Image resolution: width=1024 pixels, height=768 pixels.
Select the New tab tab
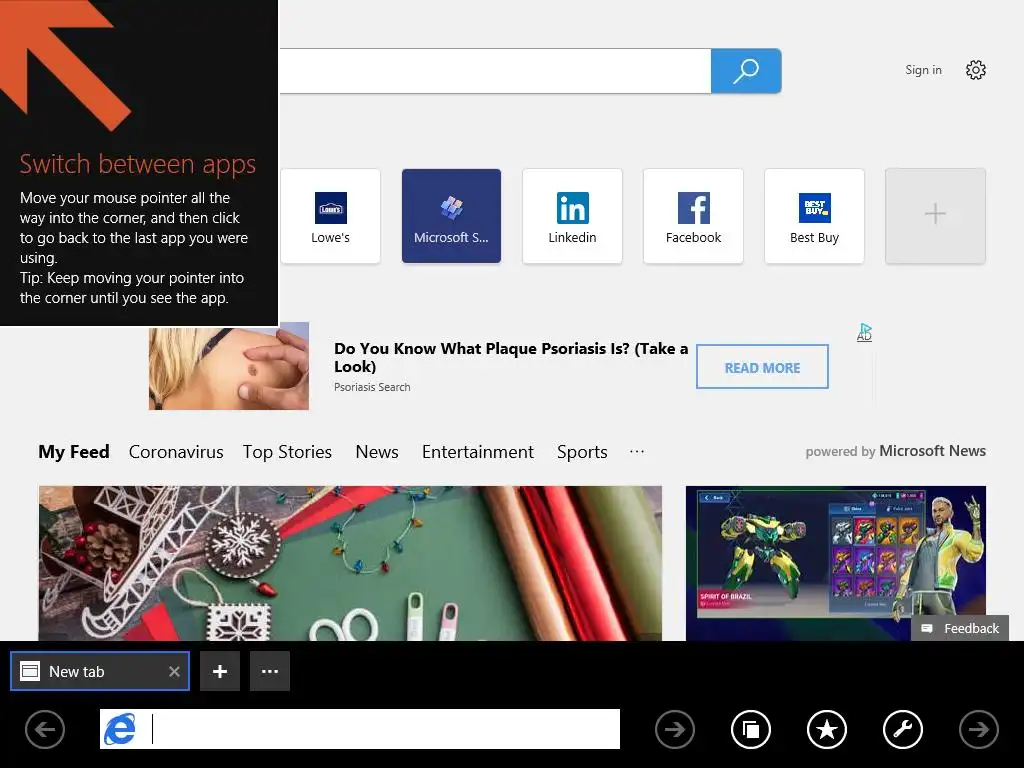100,671
